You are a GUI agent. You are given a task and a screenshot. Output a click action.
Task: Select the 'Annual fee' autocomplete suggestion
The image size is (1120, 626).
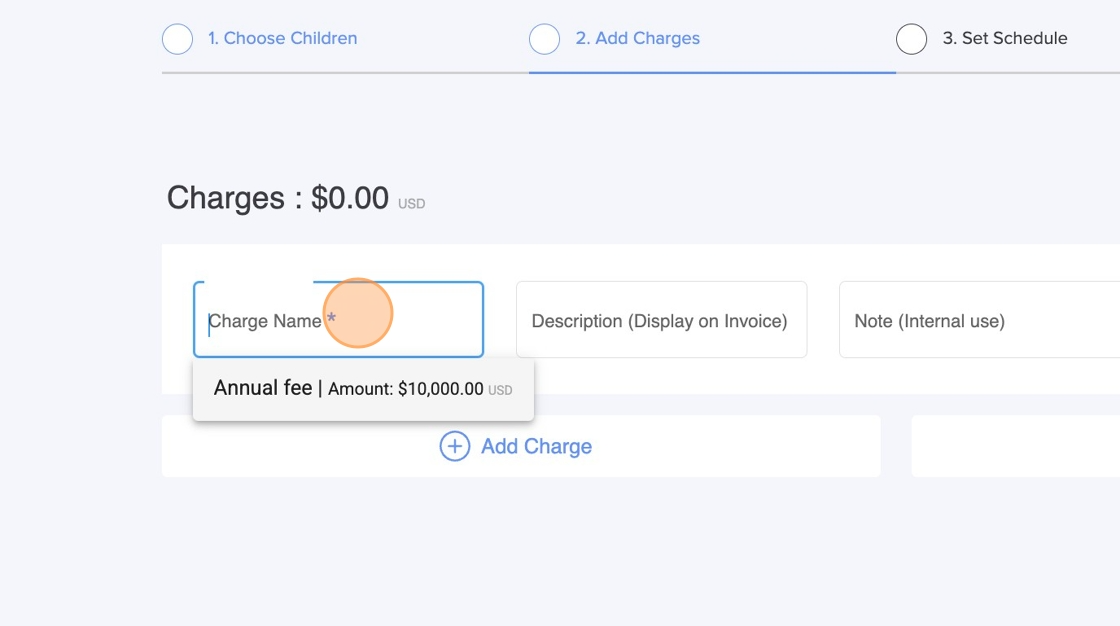coord(263,388)
